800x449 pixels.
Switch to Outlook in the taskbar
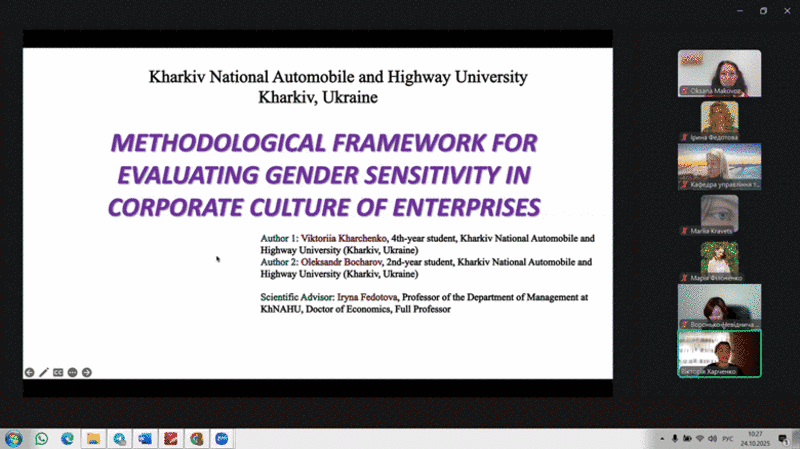point(146,438)
